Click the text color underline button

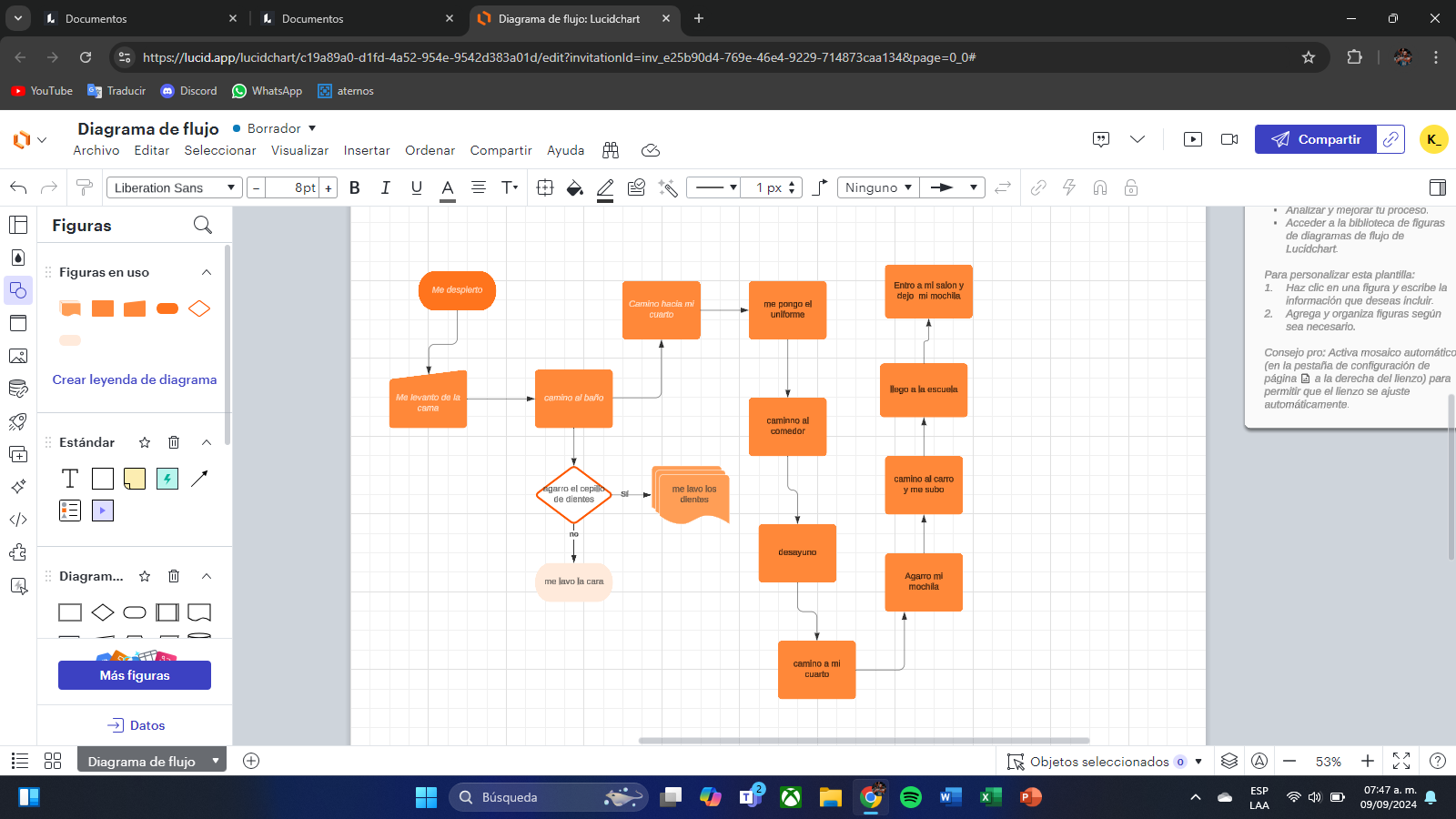coord(447,187)
